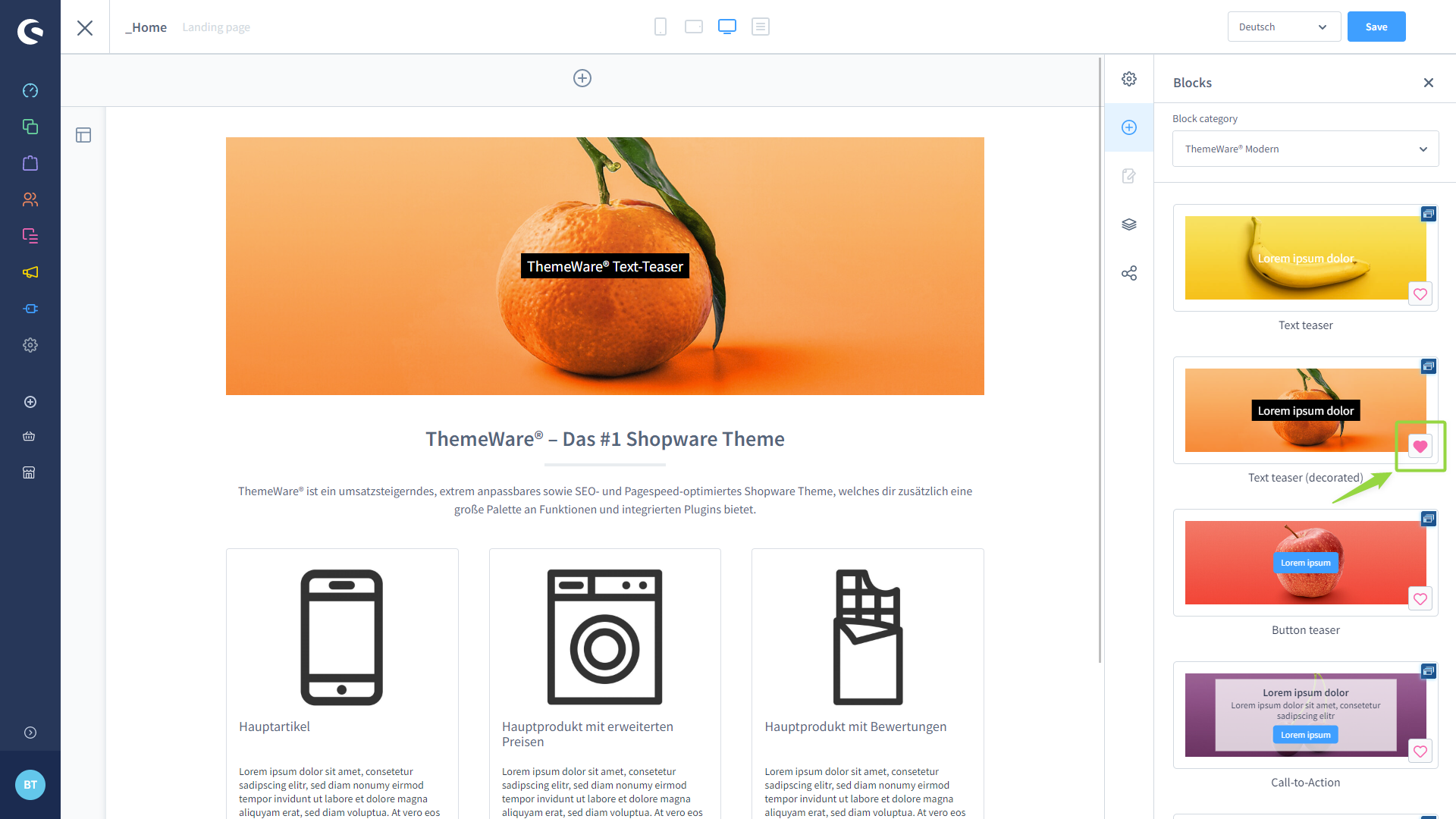This screenshot has width=1456, height=819.
Task: Click the Landing page type label
Action: [216, 27]
